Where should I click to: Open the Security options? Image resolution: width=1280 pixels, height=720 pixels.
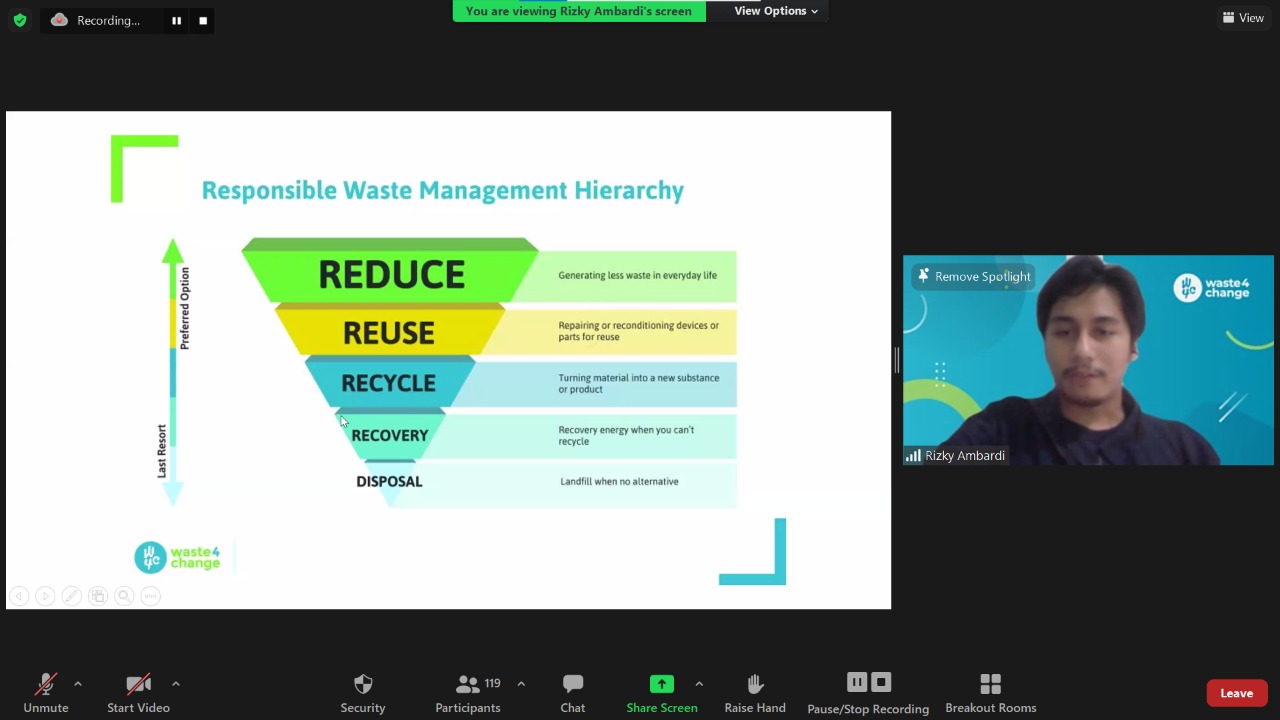pos(362,693)
